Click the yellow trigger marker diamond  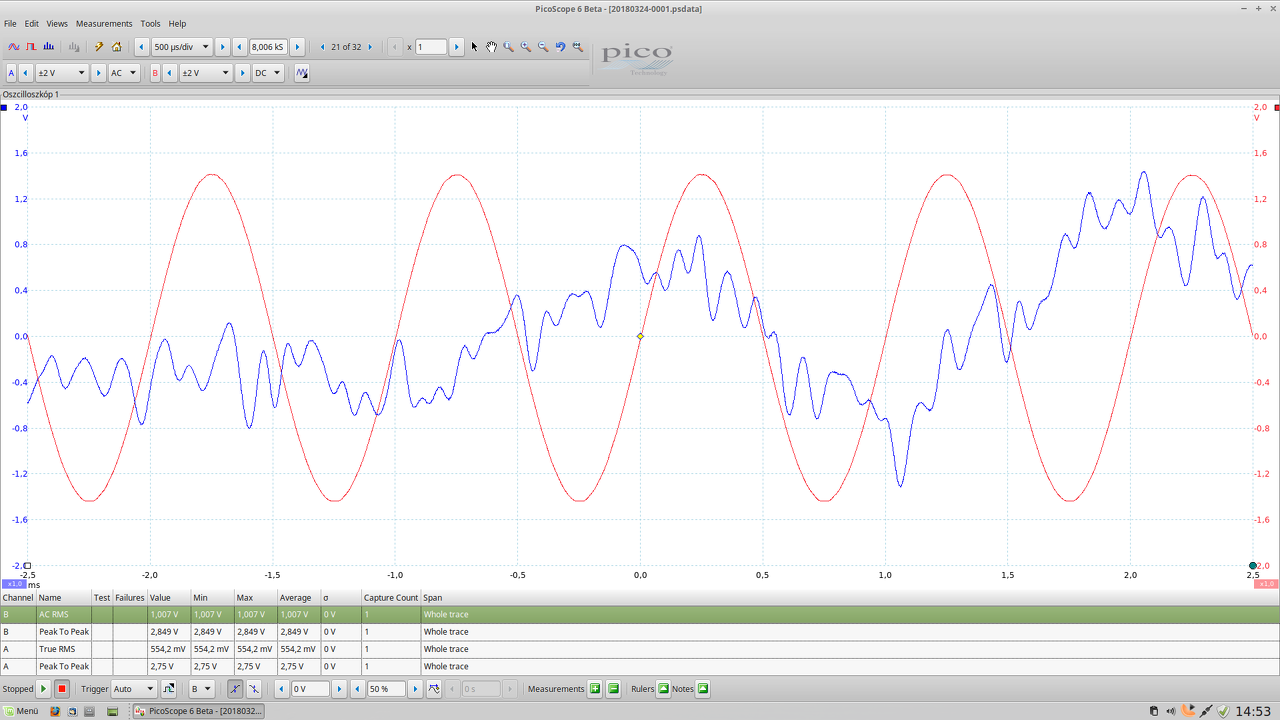640,336
